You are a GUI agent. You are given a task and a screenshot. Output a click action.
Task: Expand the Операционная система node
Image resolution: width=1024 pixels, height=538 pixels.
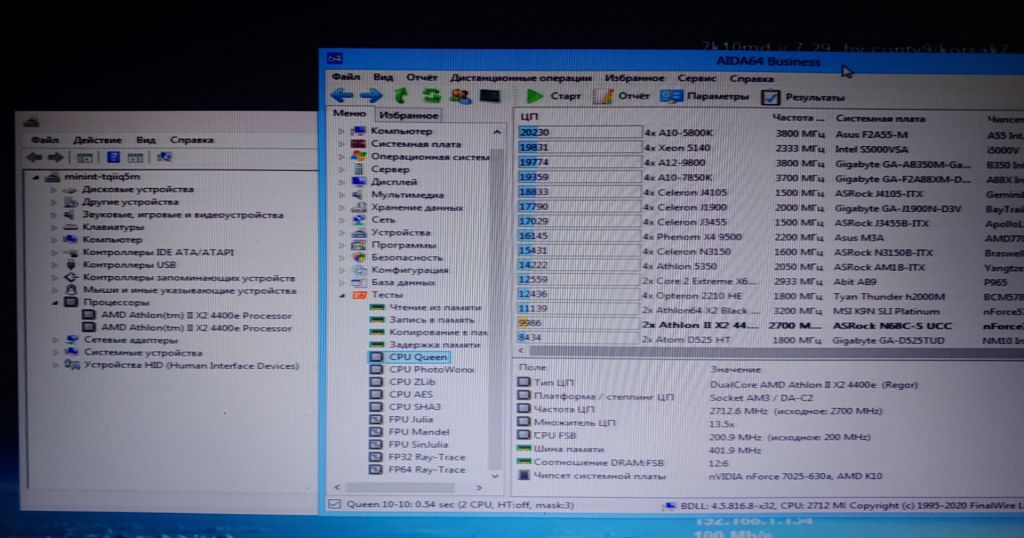[341, 157]
